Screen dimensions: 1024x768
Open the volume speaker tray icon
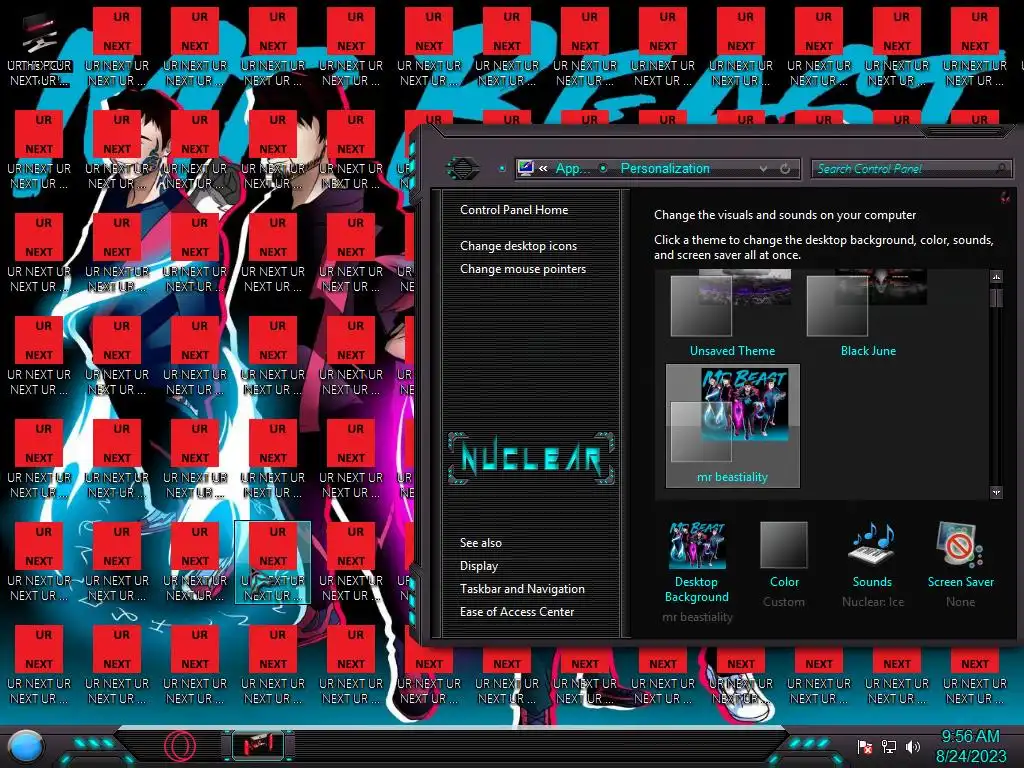pyautogui.click(x=913, y=746)
